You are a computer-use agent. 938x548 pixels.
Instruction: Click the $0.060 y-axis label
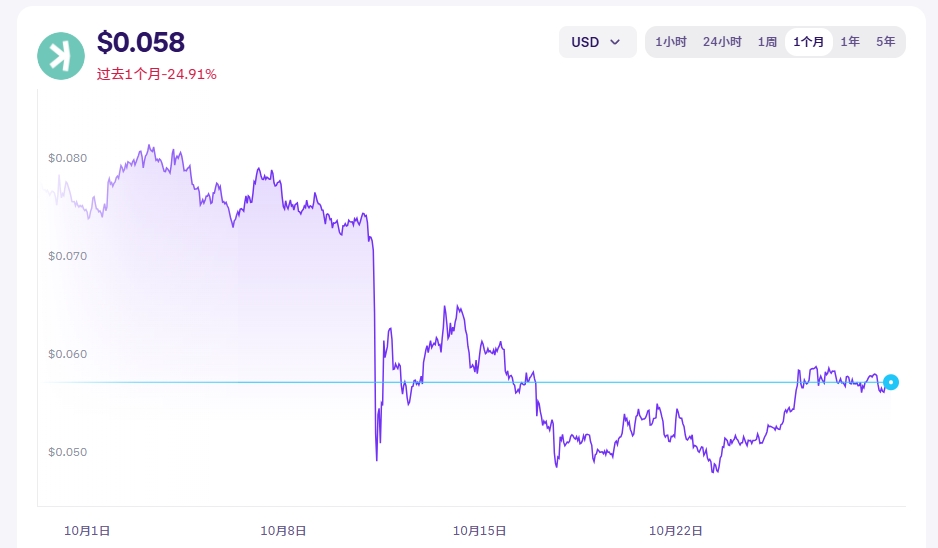click(x=68, y=354)
